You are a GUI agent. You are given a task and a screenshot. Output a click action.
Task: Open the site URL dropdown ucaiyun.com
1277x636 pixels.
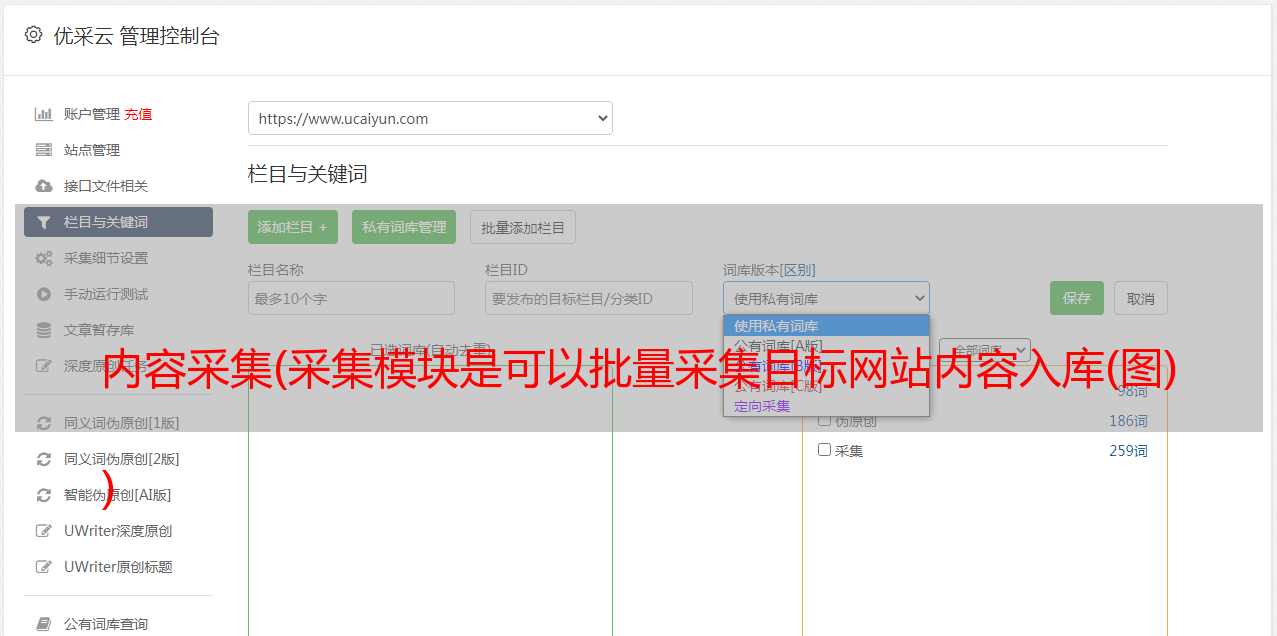(430, 118)
